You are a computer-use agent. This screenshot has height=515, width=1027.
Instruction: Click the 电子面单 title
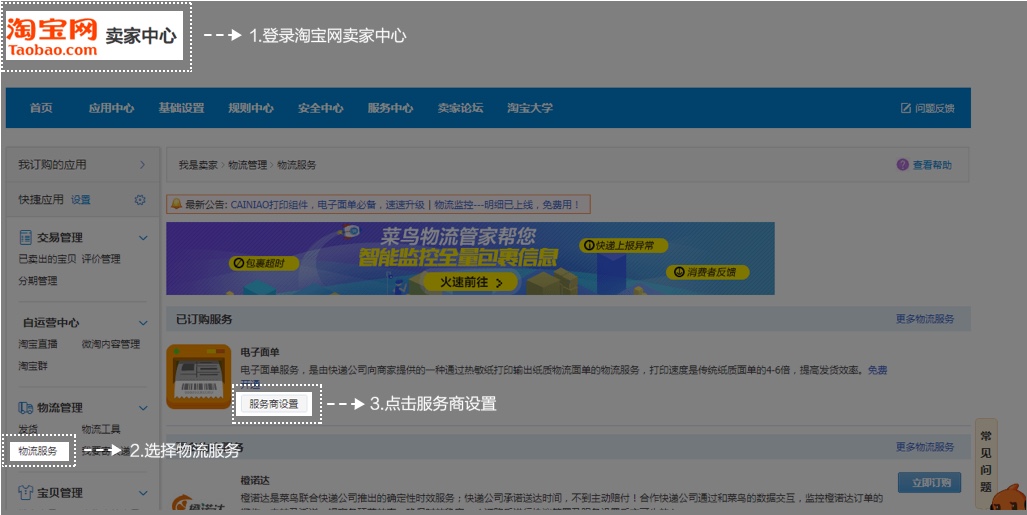pyautogui.click(x=260, y=353)
